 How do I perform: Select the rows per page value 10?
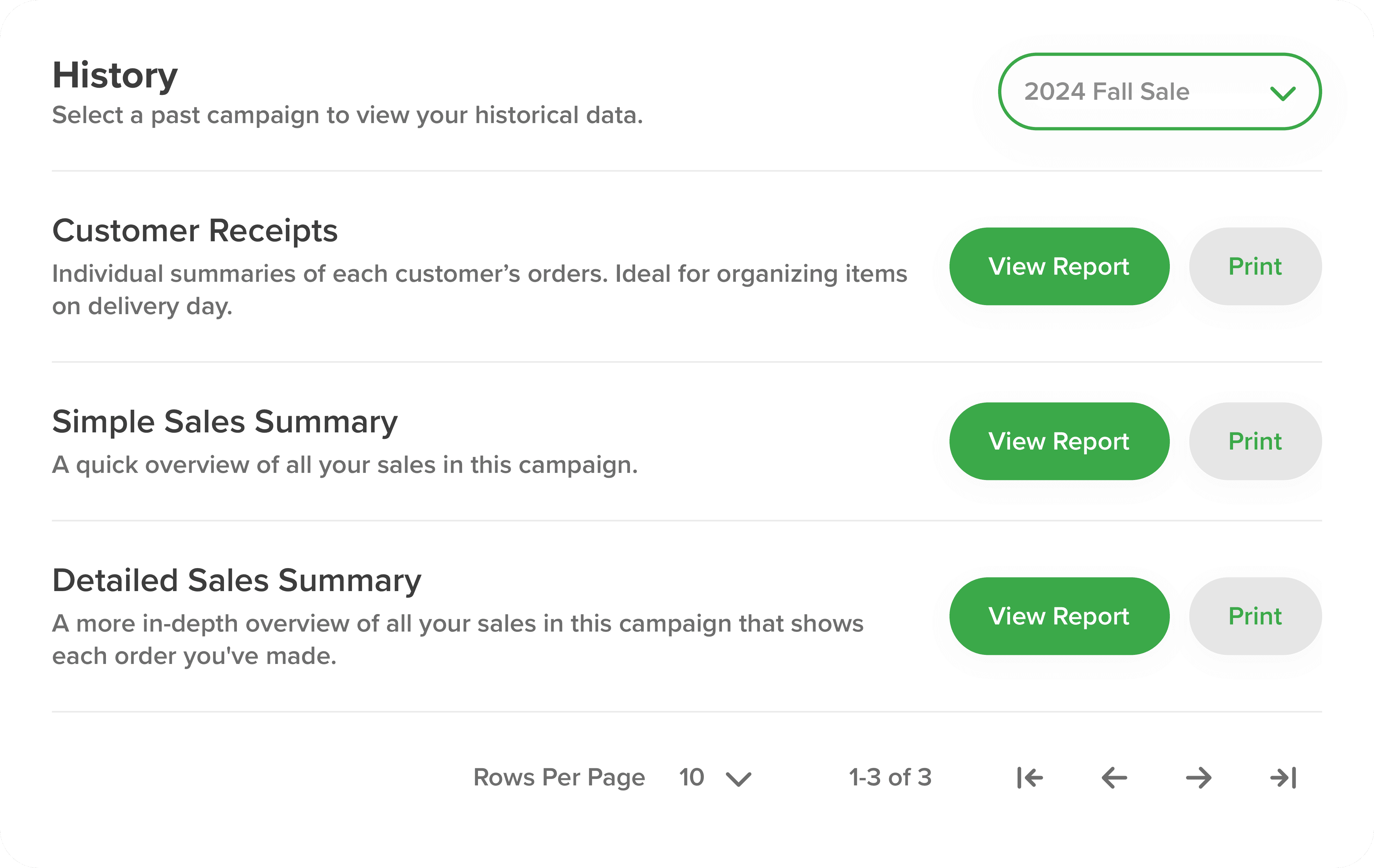point(692,777)
